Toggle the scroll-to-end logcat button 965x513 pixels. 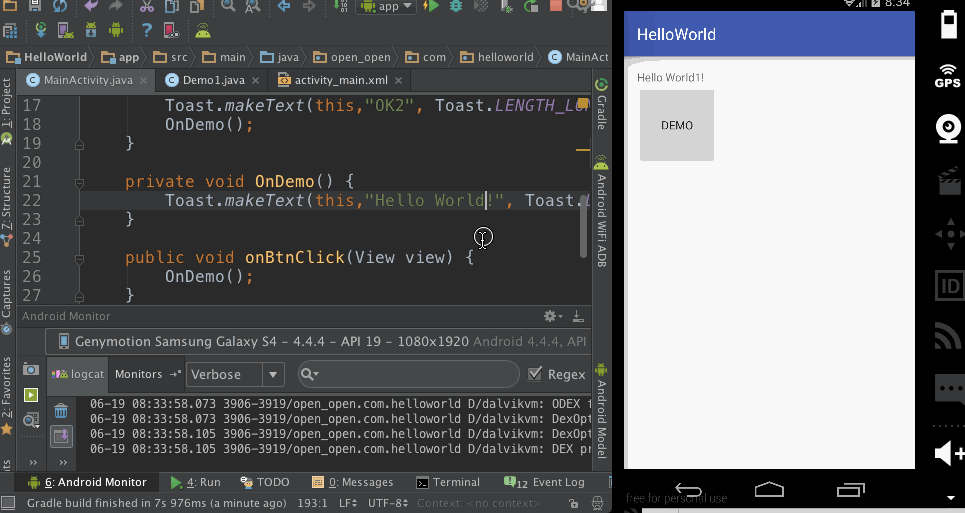(x=61, y=437)
